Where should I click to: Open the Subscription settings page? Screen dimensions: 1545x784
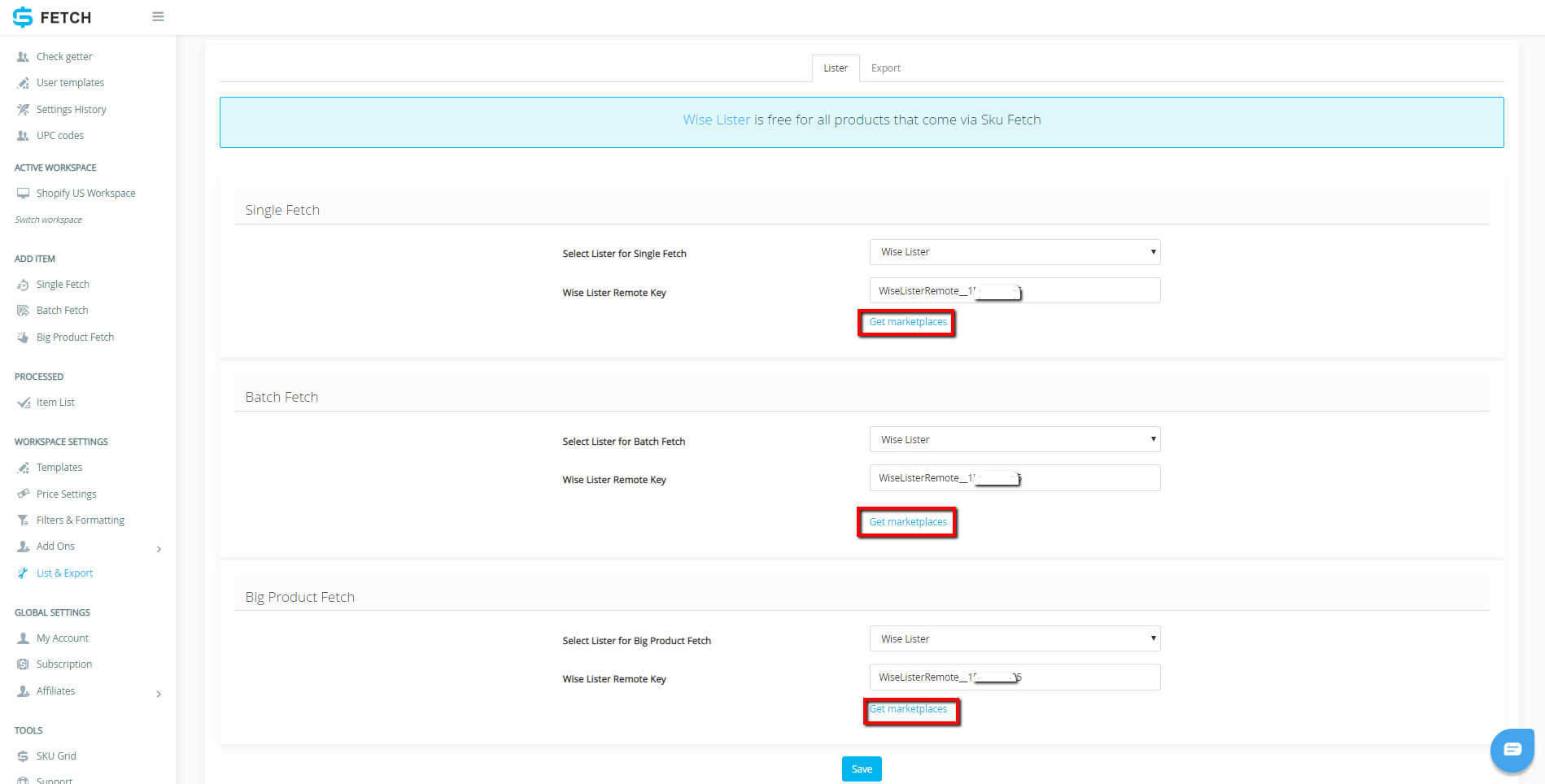[x=64, y=664]
